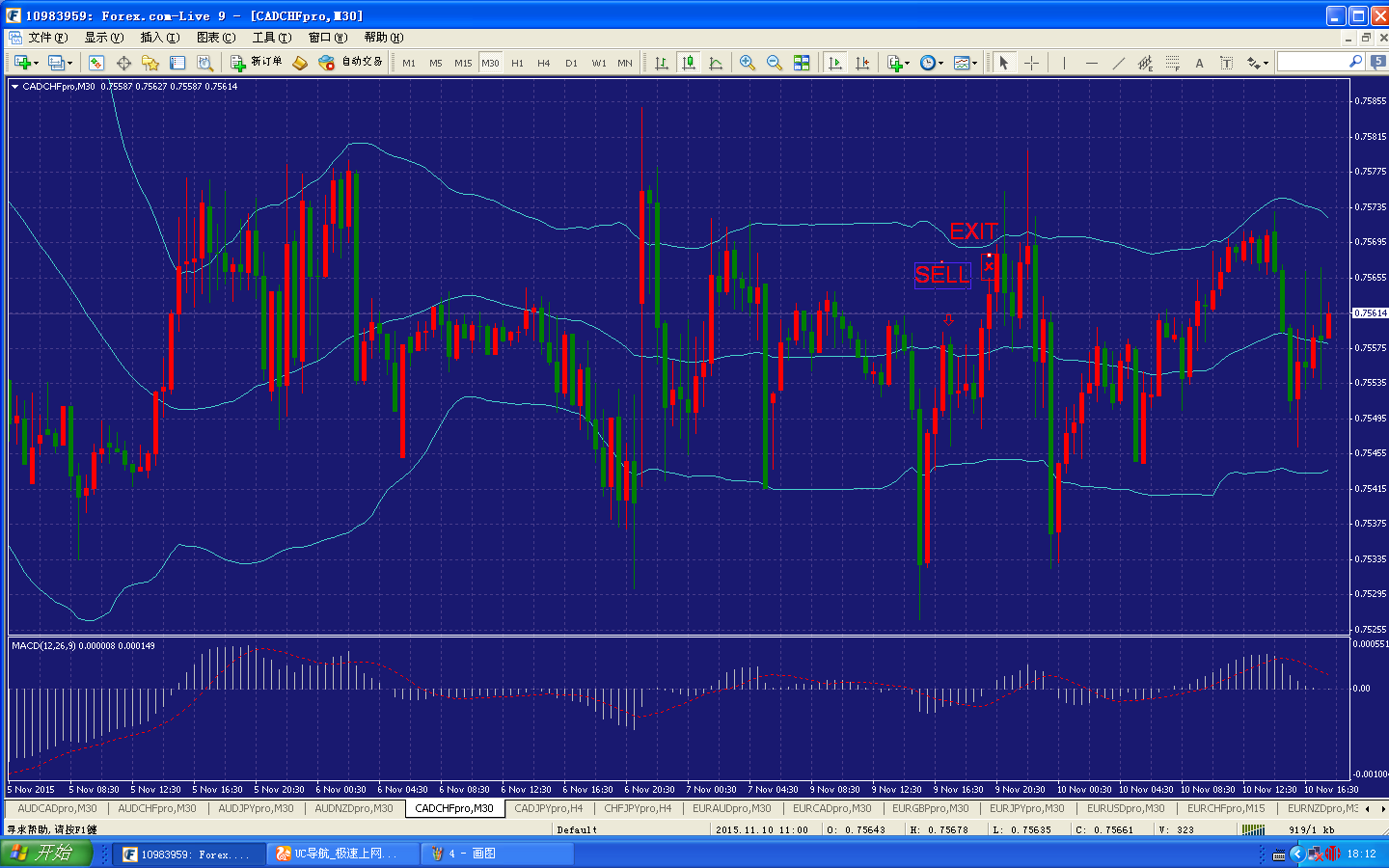Draw a horizontal line tool

1091,63
